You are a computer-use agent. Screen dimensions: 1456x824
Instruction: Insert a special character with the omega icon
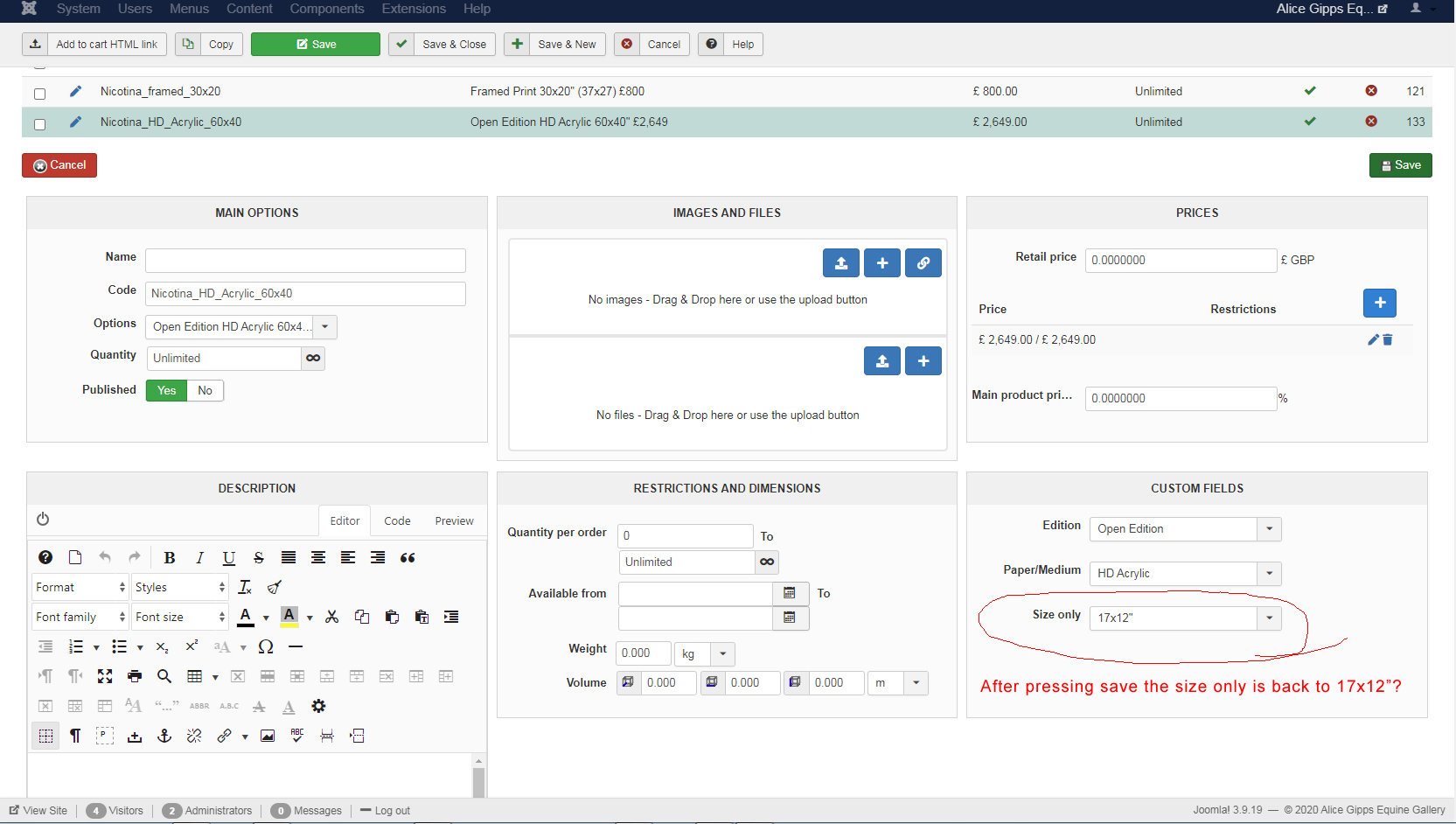point(266,646)
